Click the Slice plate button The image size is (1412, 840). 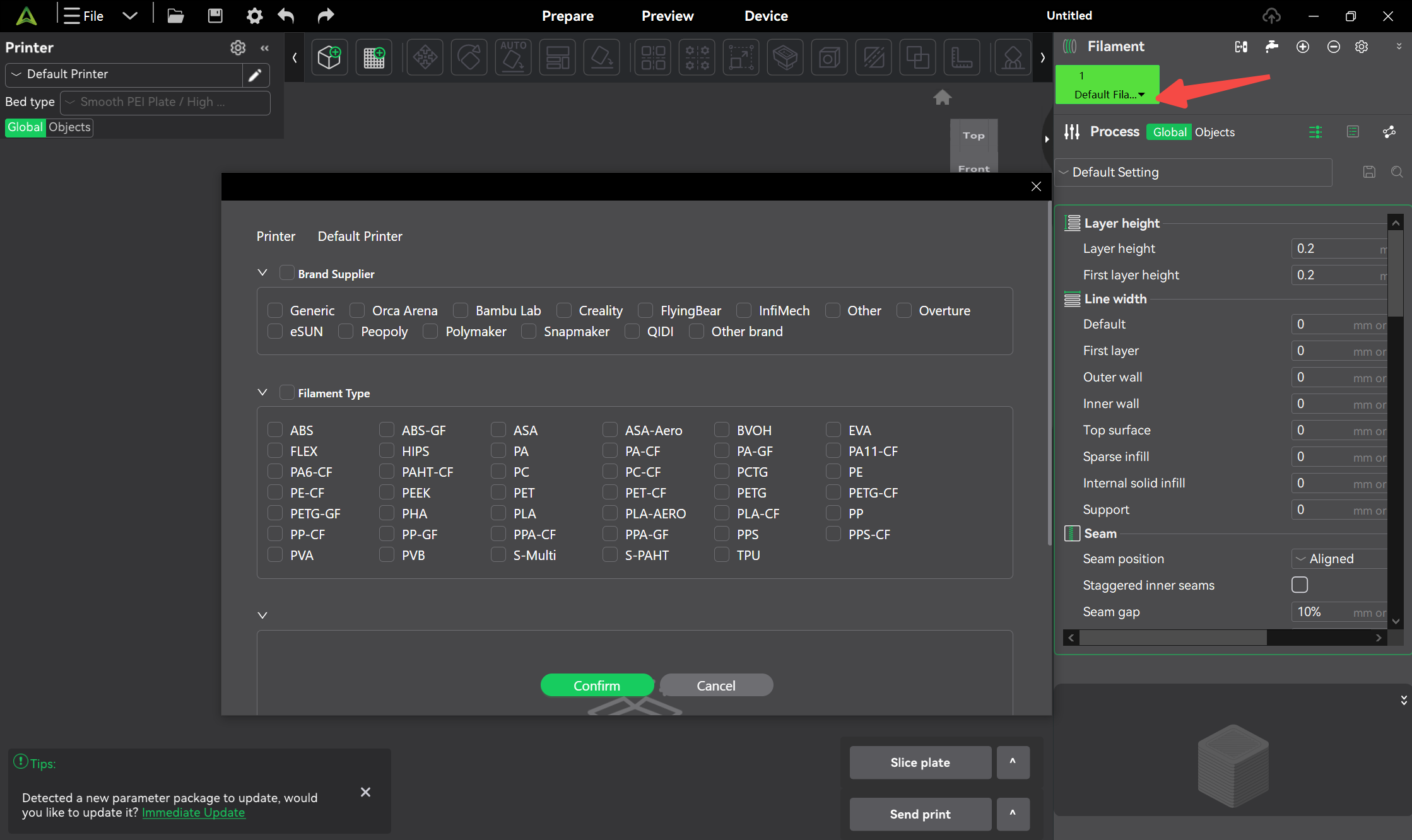click(x=920, y=762)
